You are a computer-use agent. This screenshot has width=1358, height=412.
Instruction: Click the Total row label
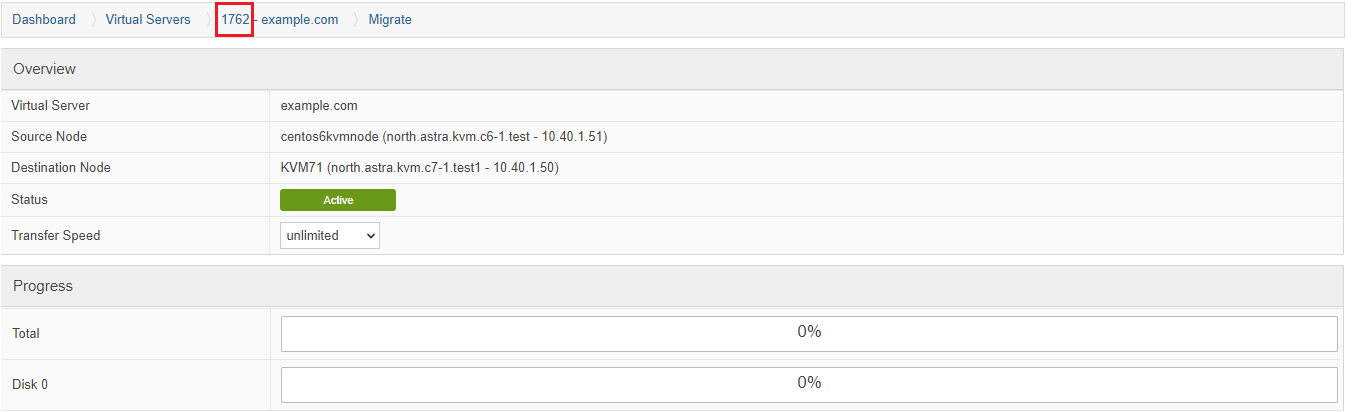click(x=26, y=333)
